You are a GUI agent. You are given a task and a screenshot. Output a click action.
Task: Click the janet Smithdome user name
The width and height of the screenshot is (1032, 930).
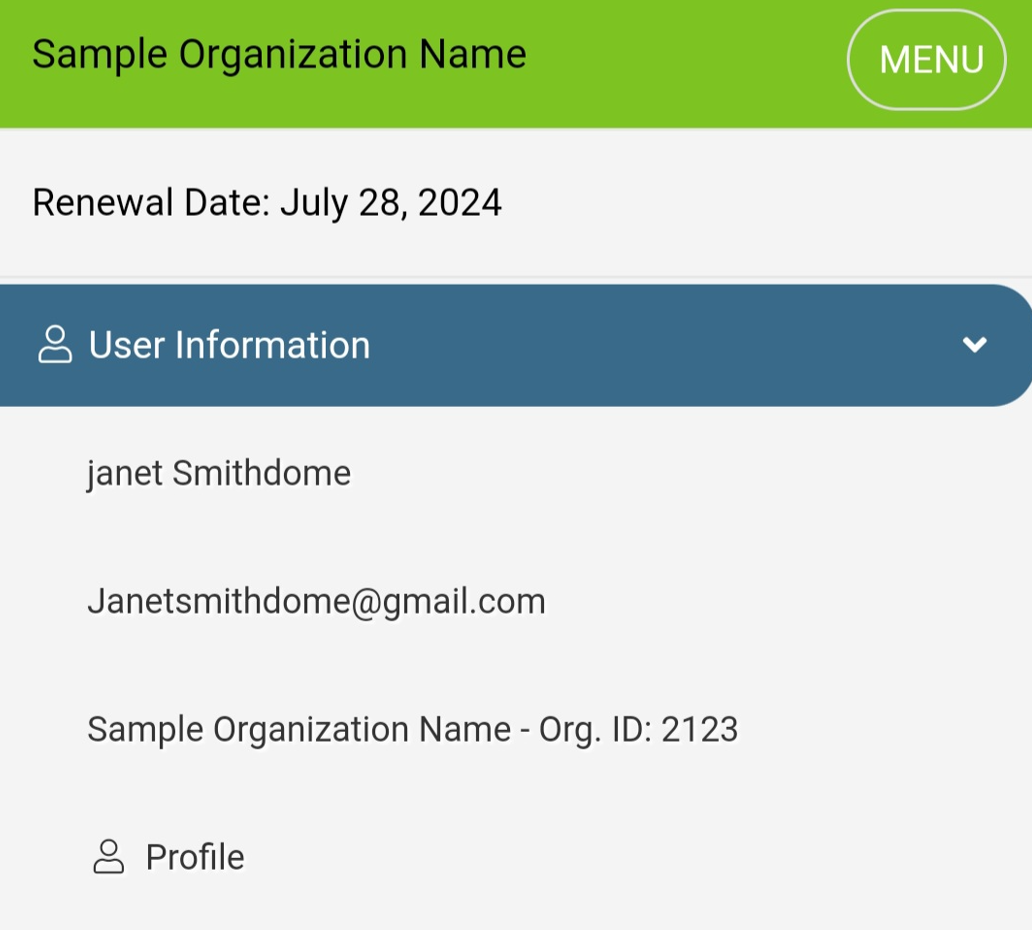coord(219,473)
